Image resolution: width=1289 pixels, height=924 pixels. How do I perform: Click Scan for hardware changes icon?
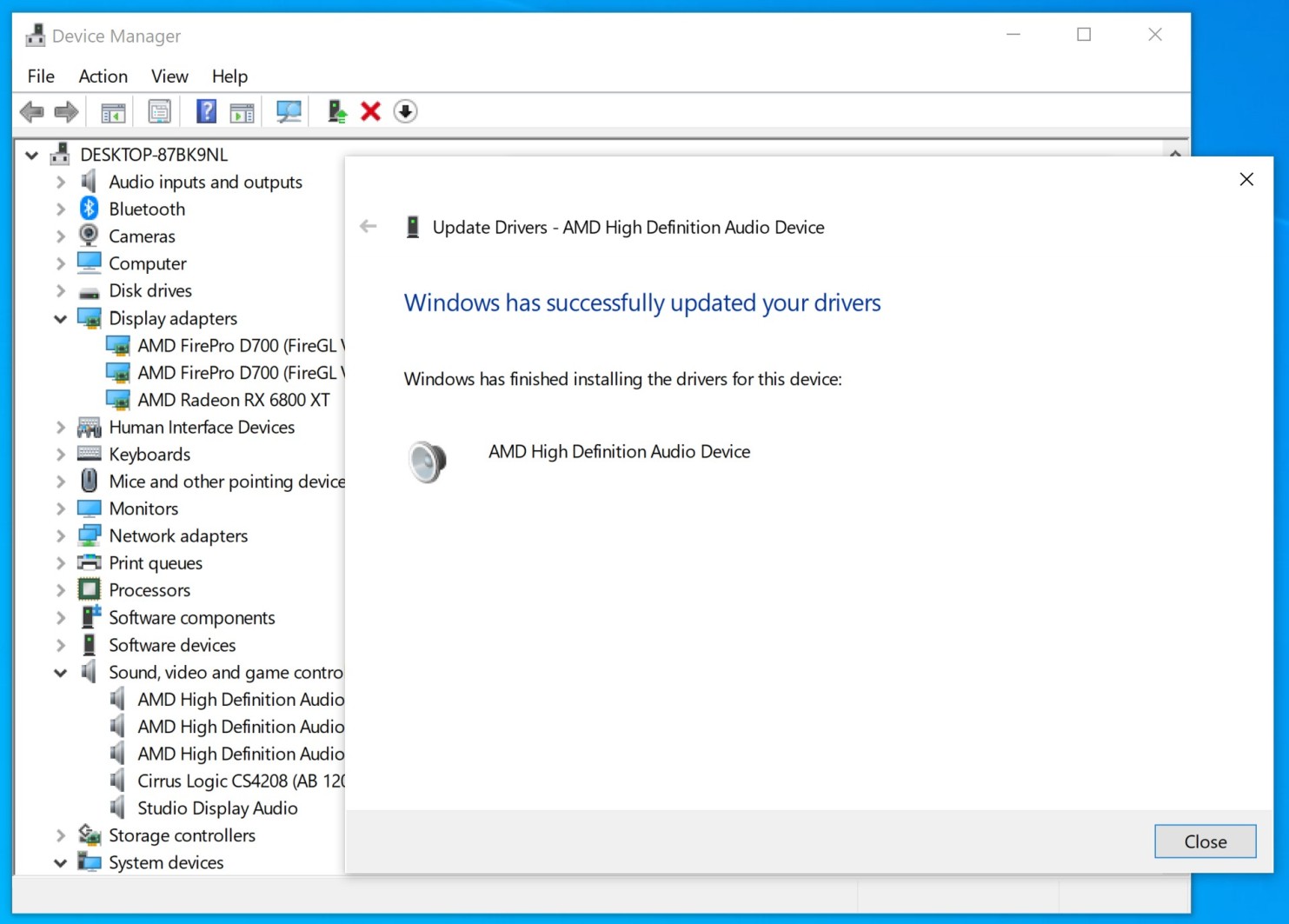pyautogui.click(x=289, y=111)
